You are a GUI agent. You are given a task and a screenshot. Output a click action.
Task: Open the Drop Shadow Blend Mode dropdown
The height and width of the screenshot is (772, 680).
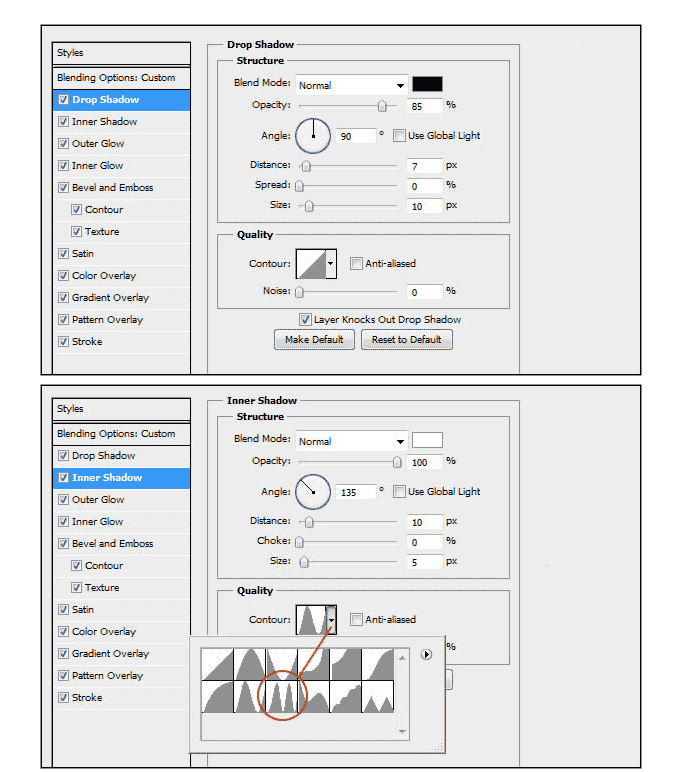click(351, 85)
